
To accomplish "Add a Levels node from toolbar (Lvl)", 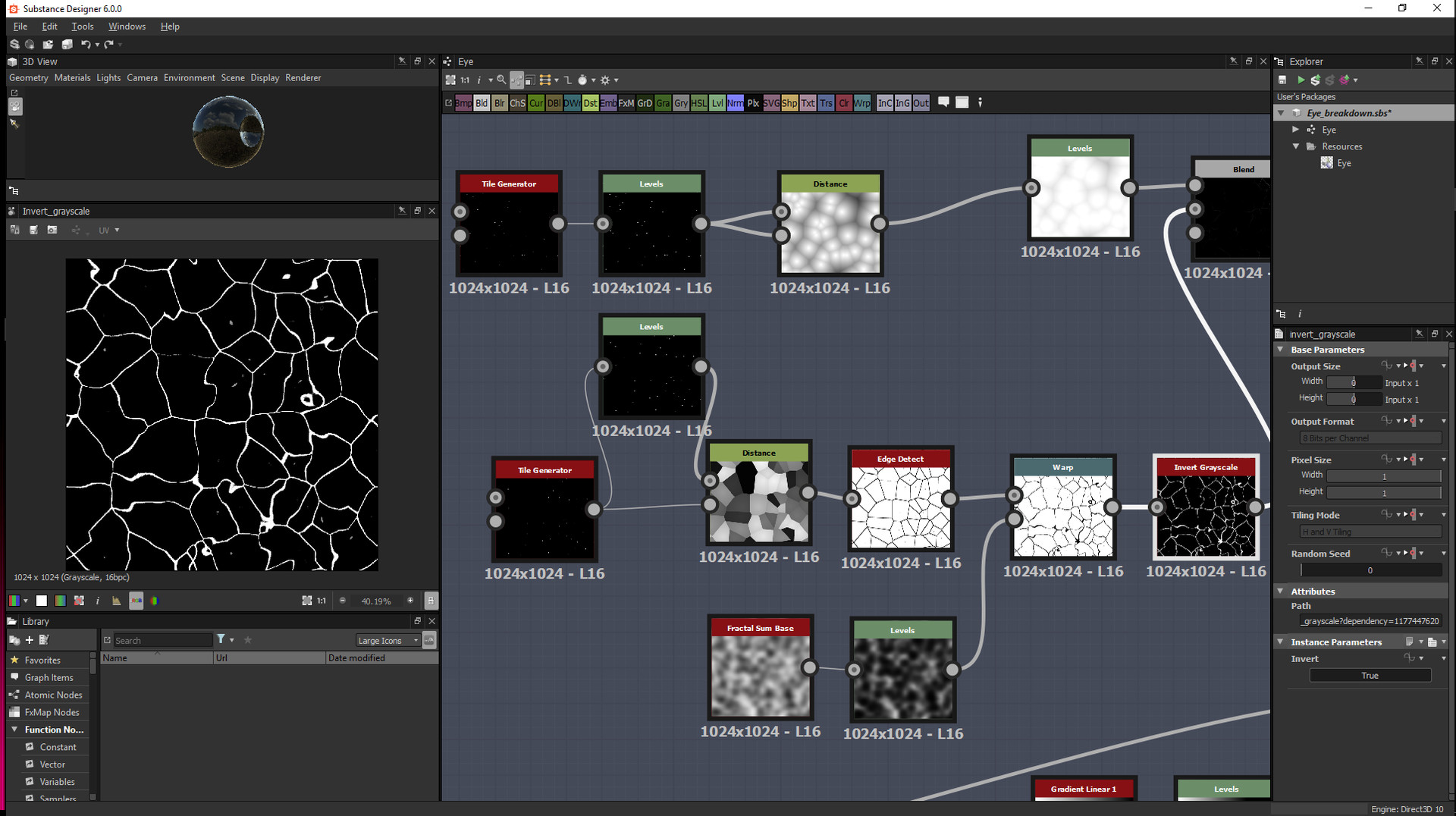I will tap(717, 103).
